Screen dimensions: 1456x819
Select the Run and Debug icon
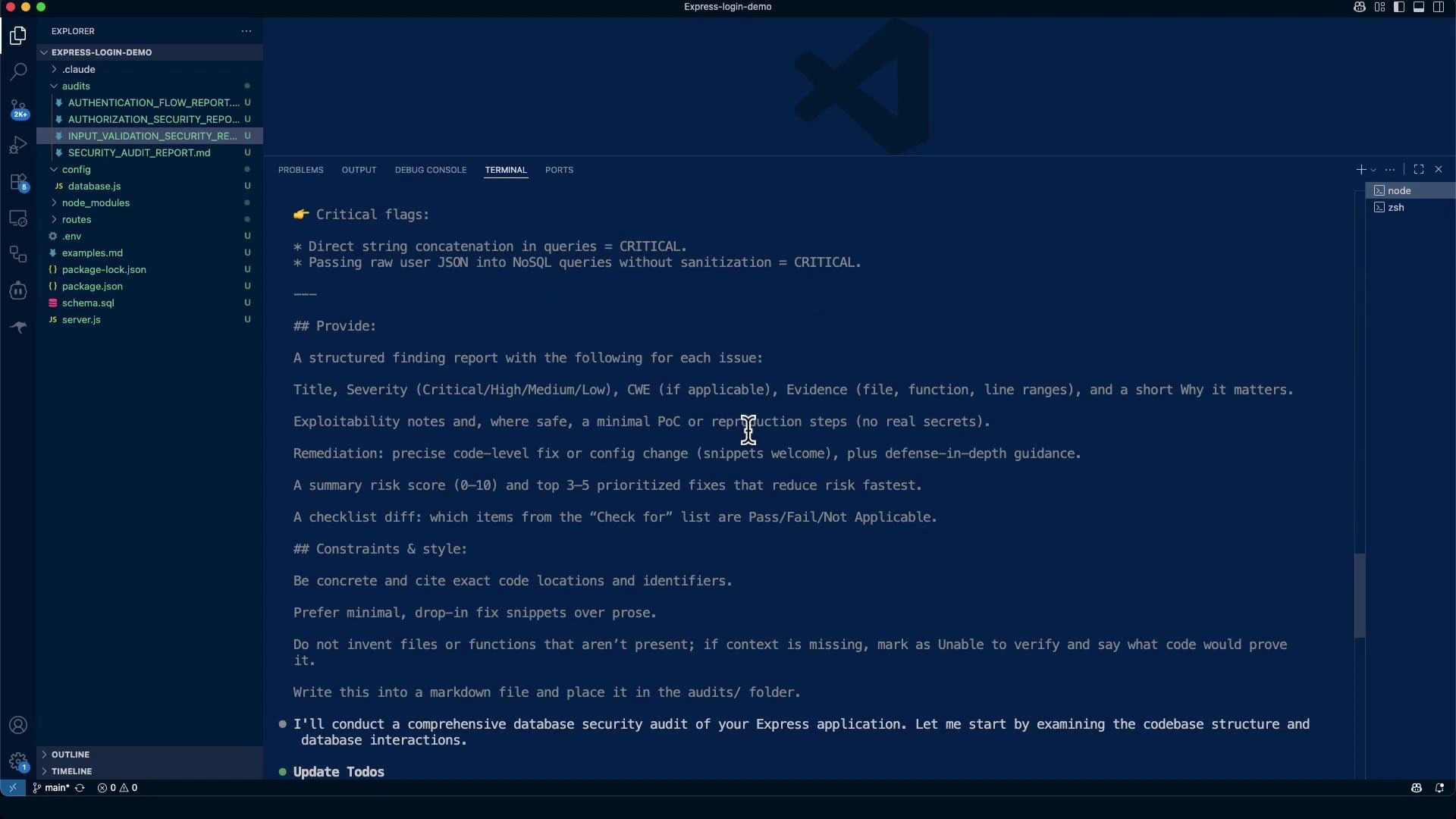(18, 145)
